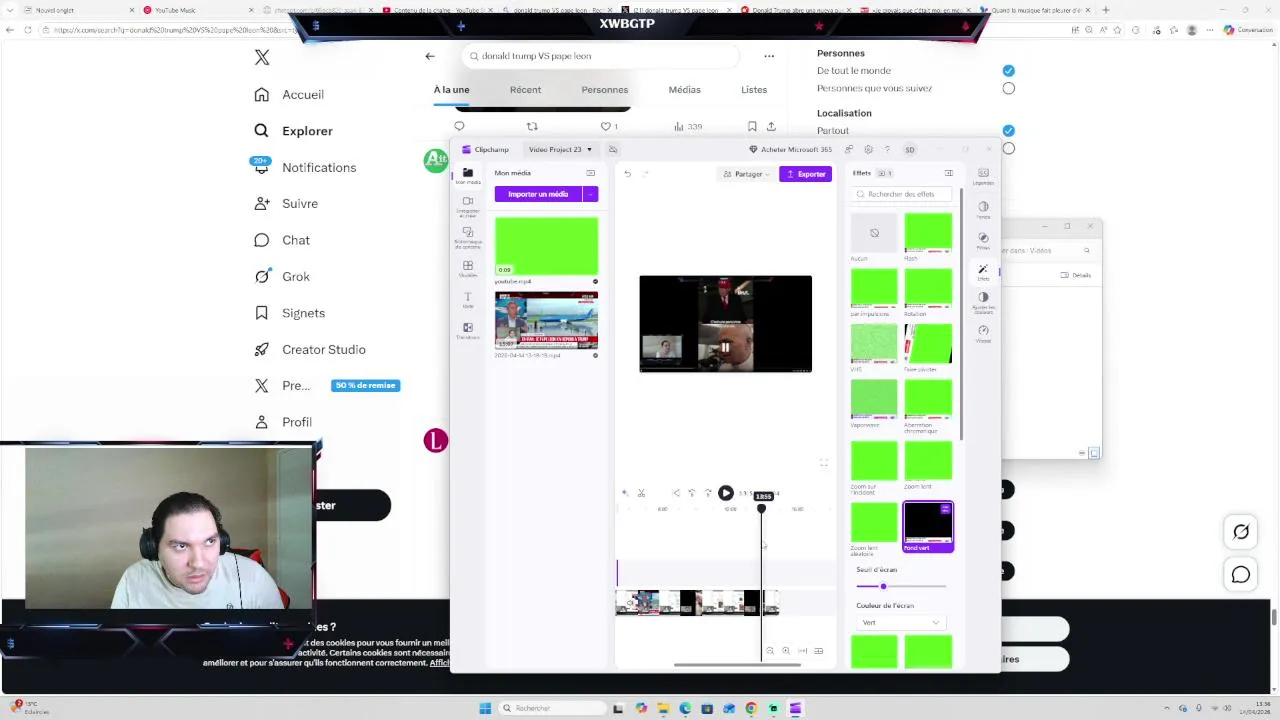This screenshot has width=1280, height=720.
Task: Select the 'Aucun' effect thumbnail
Action: tap(874, 233)
